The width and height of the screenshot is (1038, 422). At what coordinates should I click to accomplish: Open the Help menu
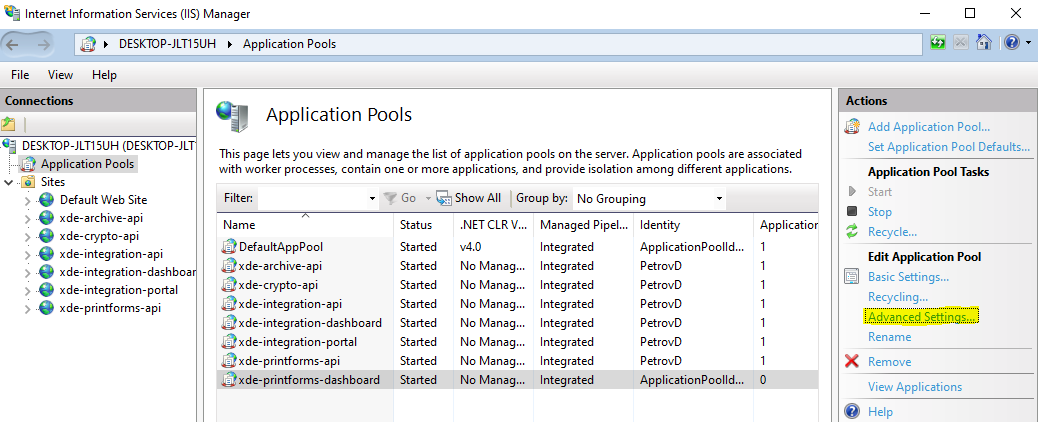point(105,75)
